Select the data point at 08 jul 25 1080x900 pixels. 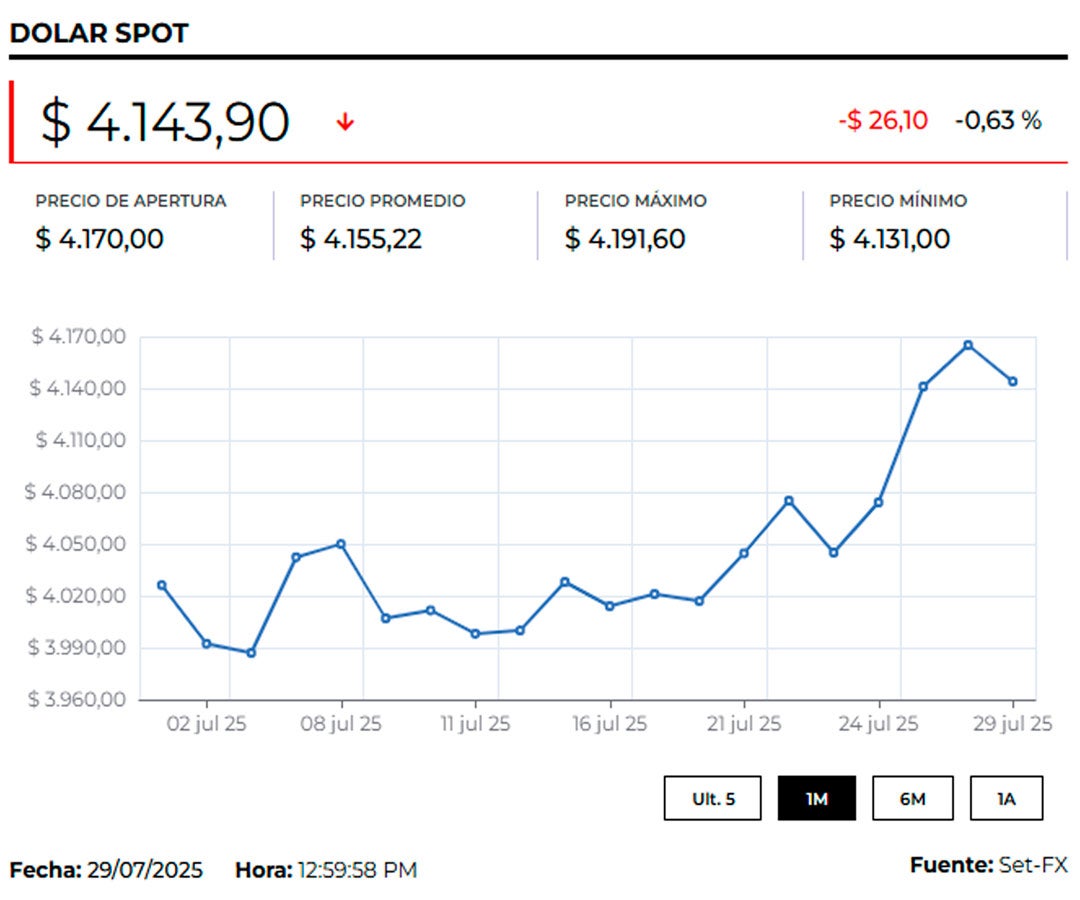click(x=341, y=544)
